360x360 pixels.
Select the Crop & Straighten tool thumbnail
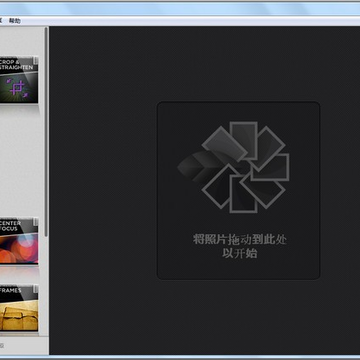coord(19,80)
